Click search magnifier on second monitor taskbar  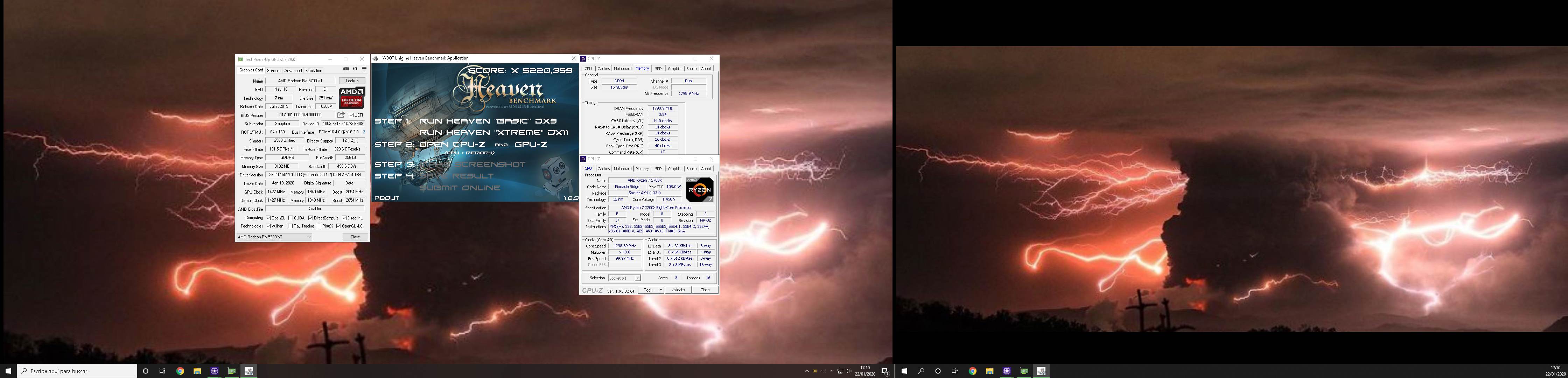point(922,371)
